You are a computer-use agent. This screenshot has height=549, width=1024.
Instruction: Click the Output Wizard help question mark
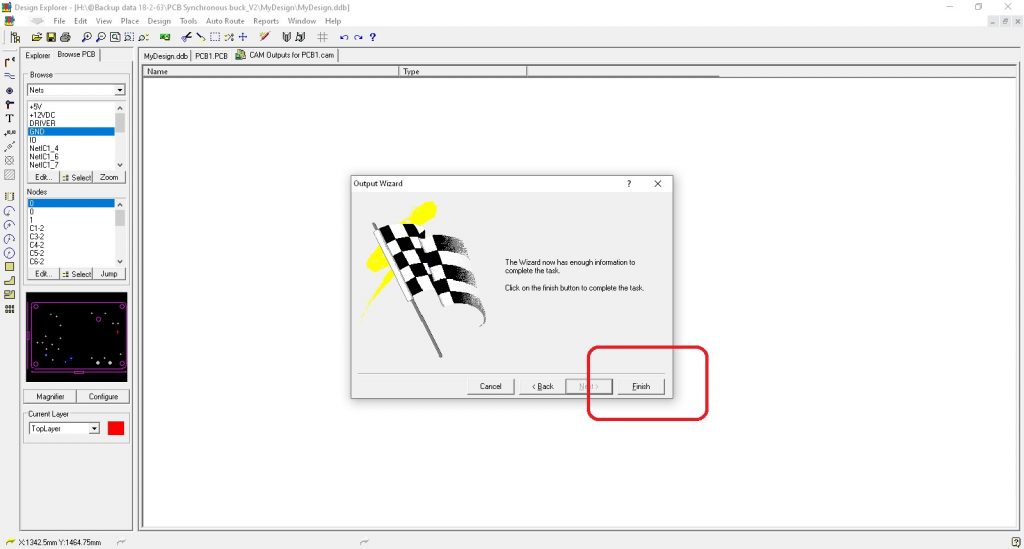click(x=630, y=184)
